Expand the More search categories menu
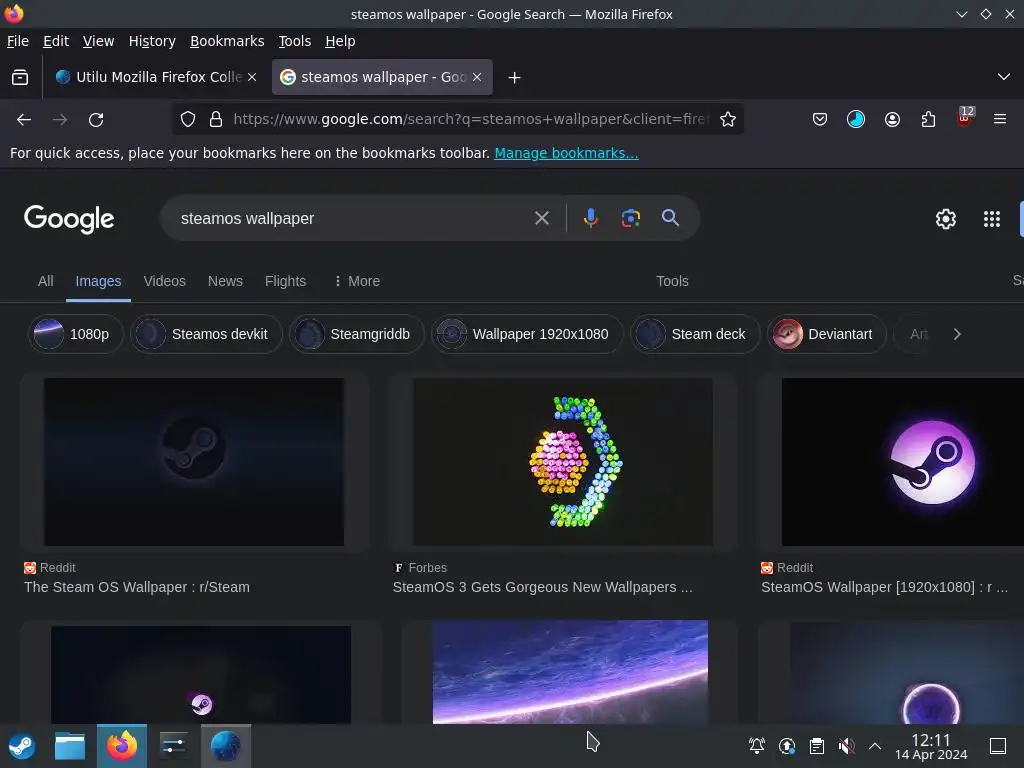1024x768 pixels. click(357, 281)
